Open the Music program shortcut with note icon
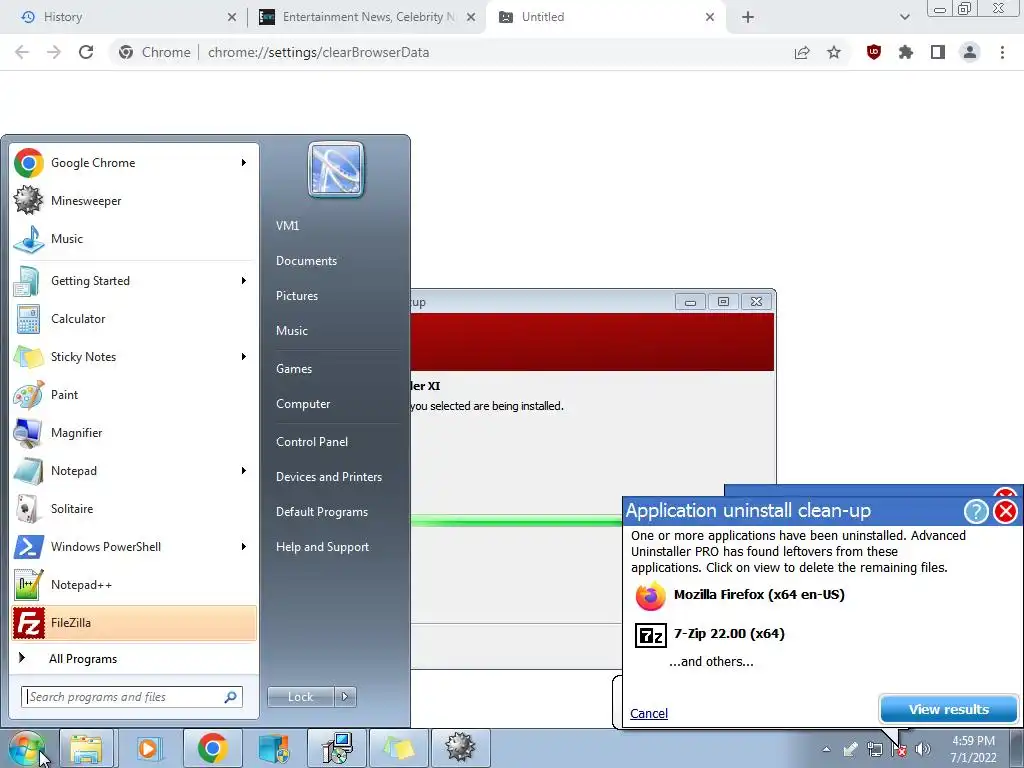This screenshot has width=1024, height=768. coord(134,238)
